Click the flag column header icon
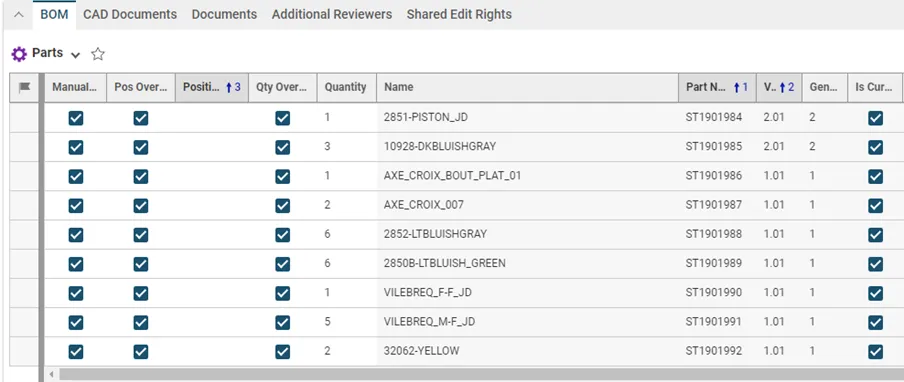Screen dimensions: 904x382 (24, 88)
